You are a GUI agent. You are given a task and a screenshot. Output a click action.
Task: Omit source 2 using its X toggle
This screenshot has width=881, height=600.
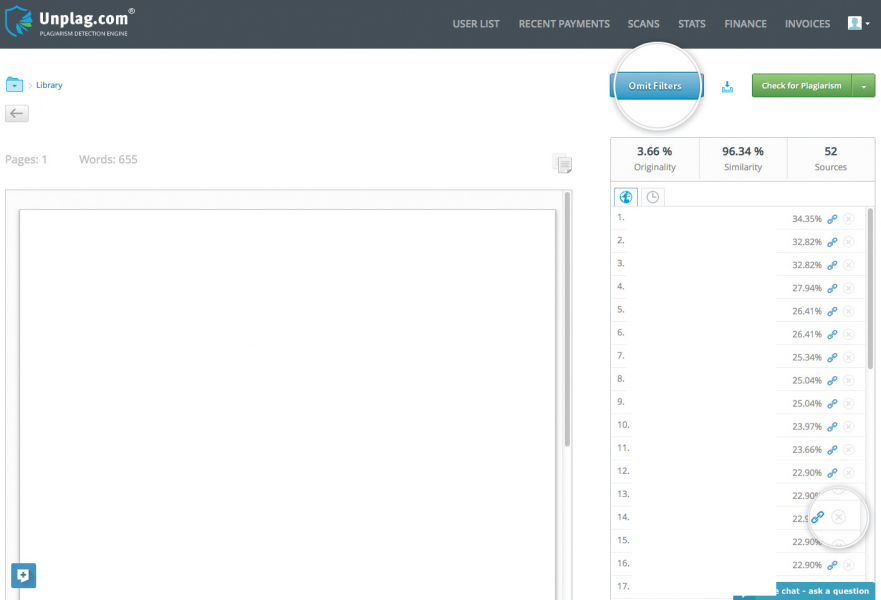(x=848, y=242)
